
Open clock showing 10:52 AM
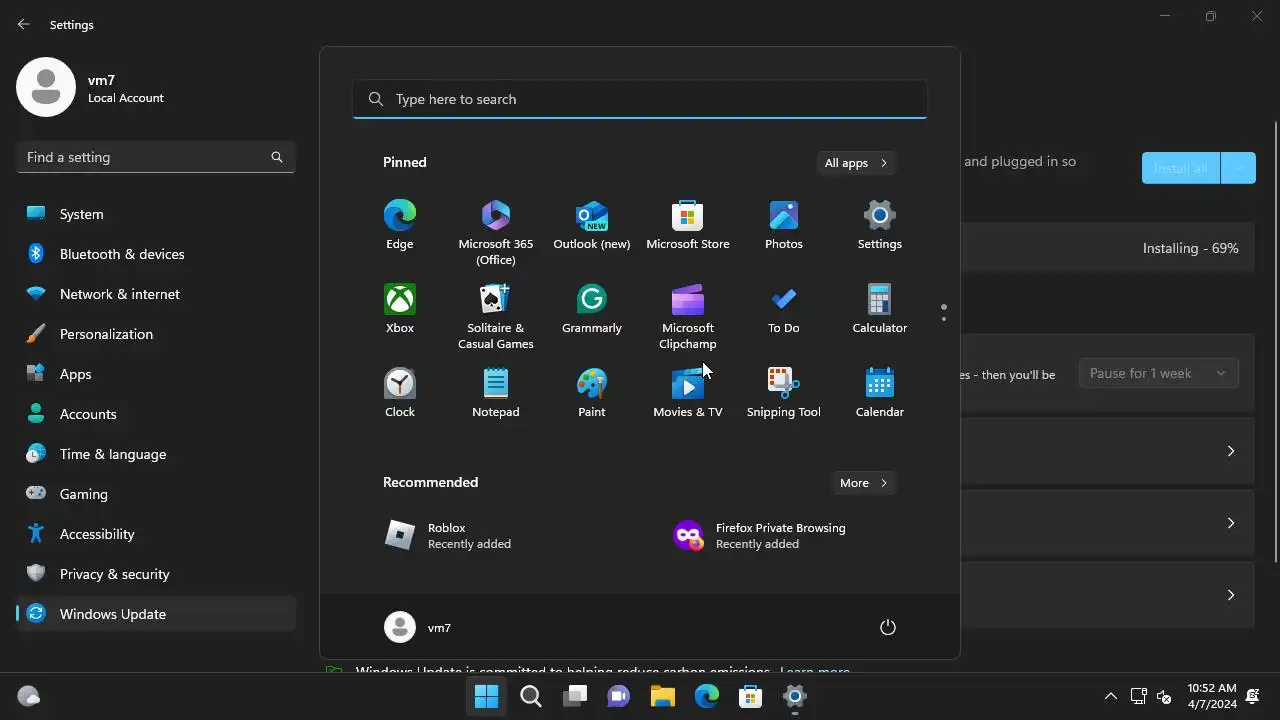[1212, 696]
